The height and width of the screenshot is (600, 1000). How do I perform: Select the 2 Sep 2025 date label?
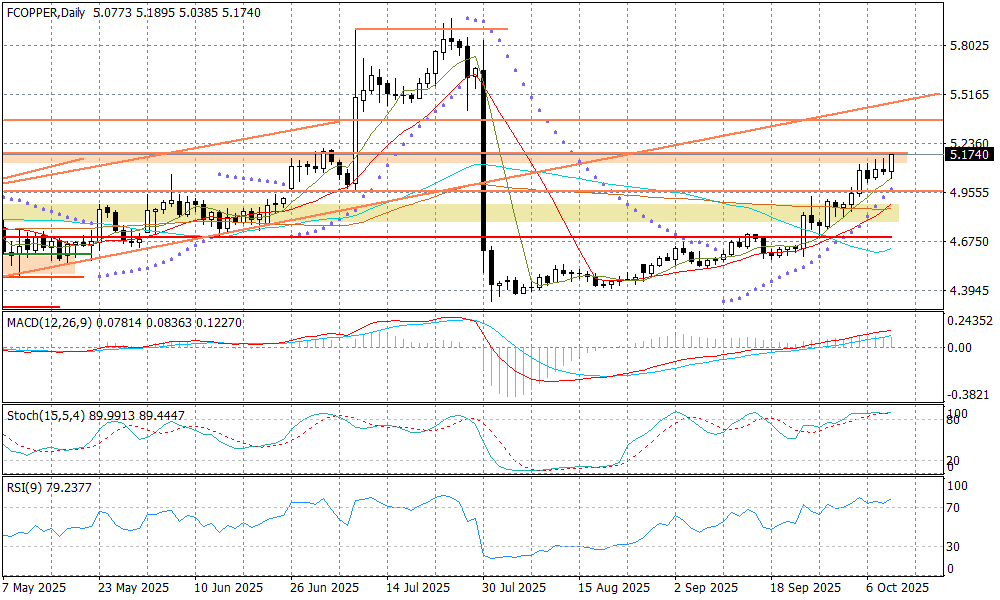click(707, 587)
